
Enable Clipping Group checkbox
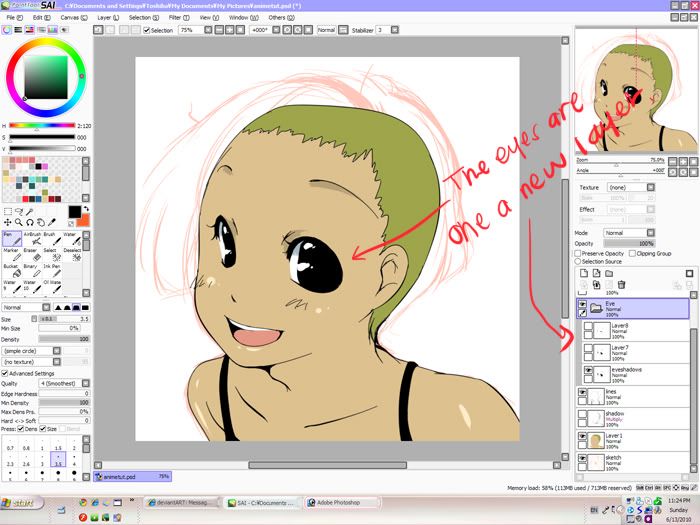point(632,253)
